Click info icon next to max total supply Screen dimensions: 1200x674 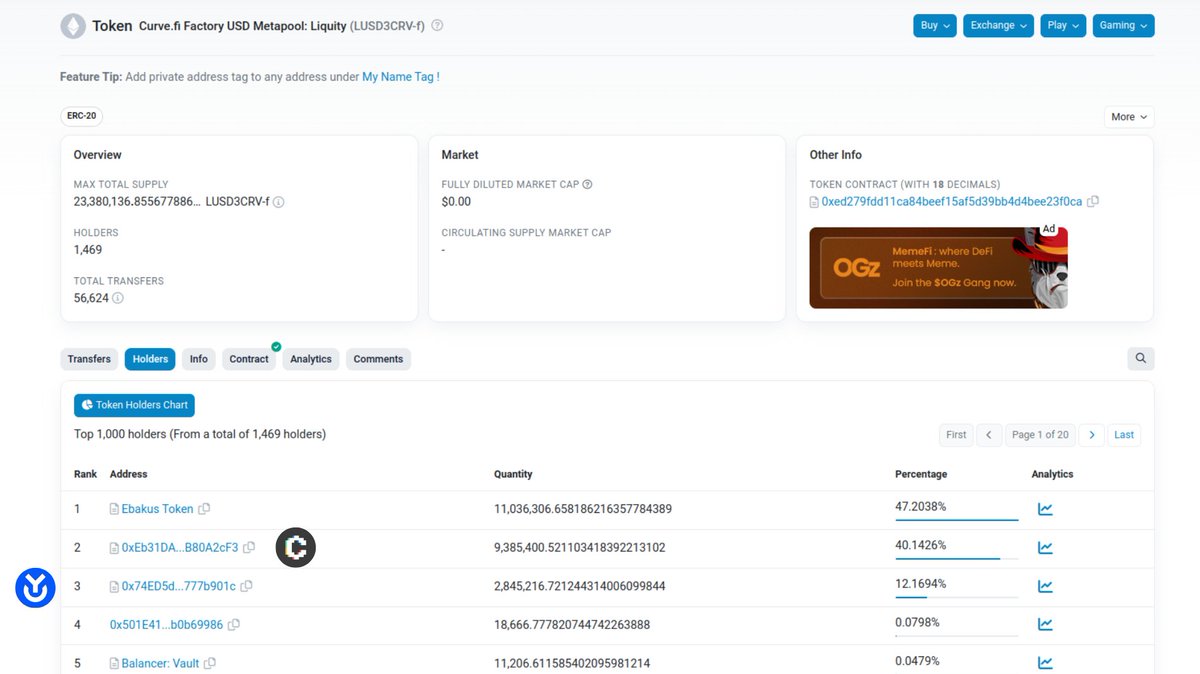pyautogui.click(x=279, y=202)
